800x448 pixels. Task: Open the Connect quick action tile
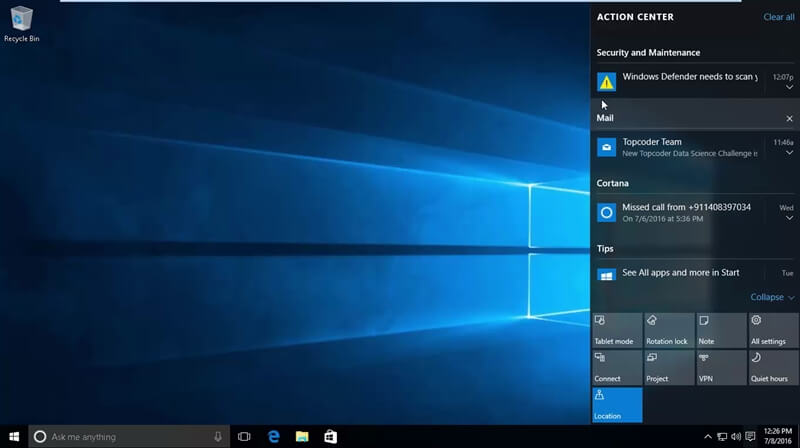[617, 368]
